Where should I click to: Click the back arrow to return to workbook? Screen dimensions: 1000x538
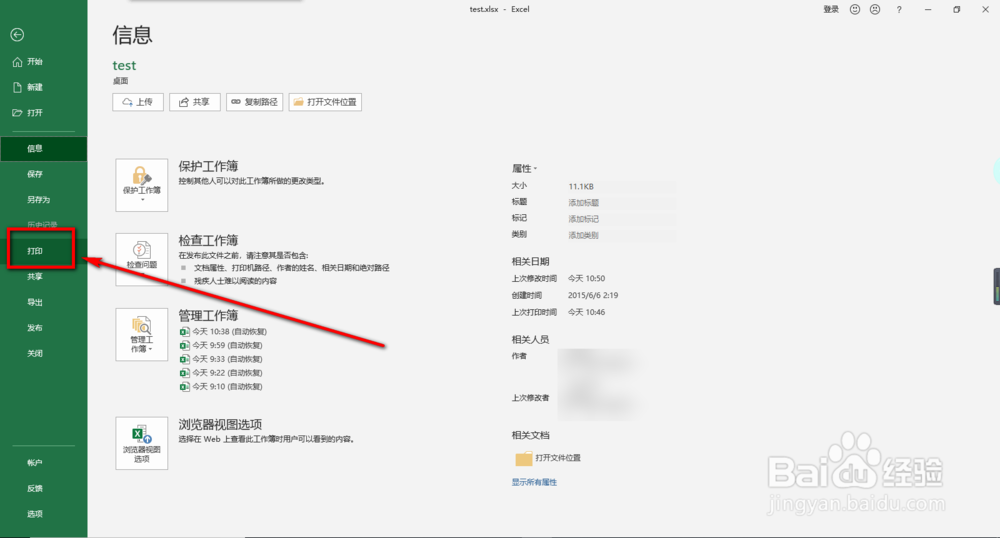coord(17,35)
